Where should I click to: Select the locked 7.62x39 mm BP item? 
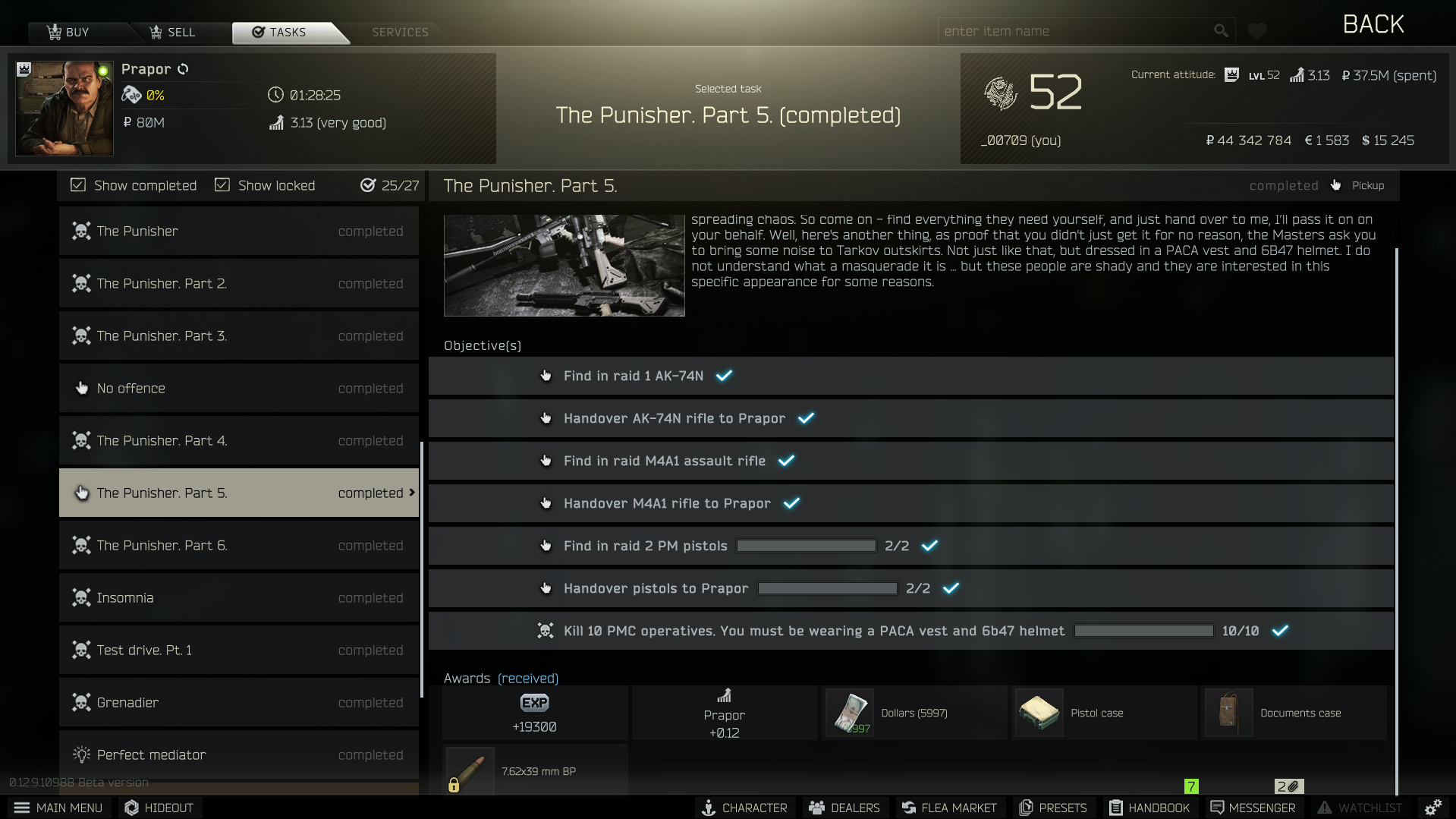pos(470,770)
